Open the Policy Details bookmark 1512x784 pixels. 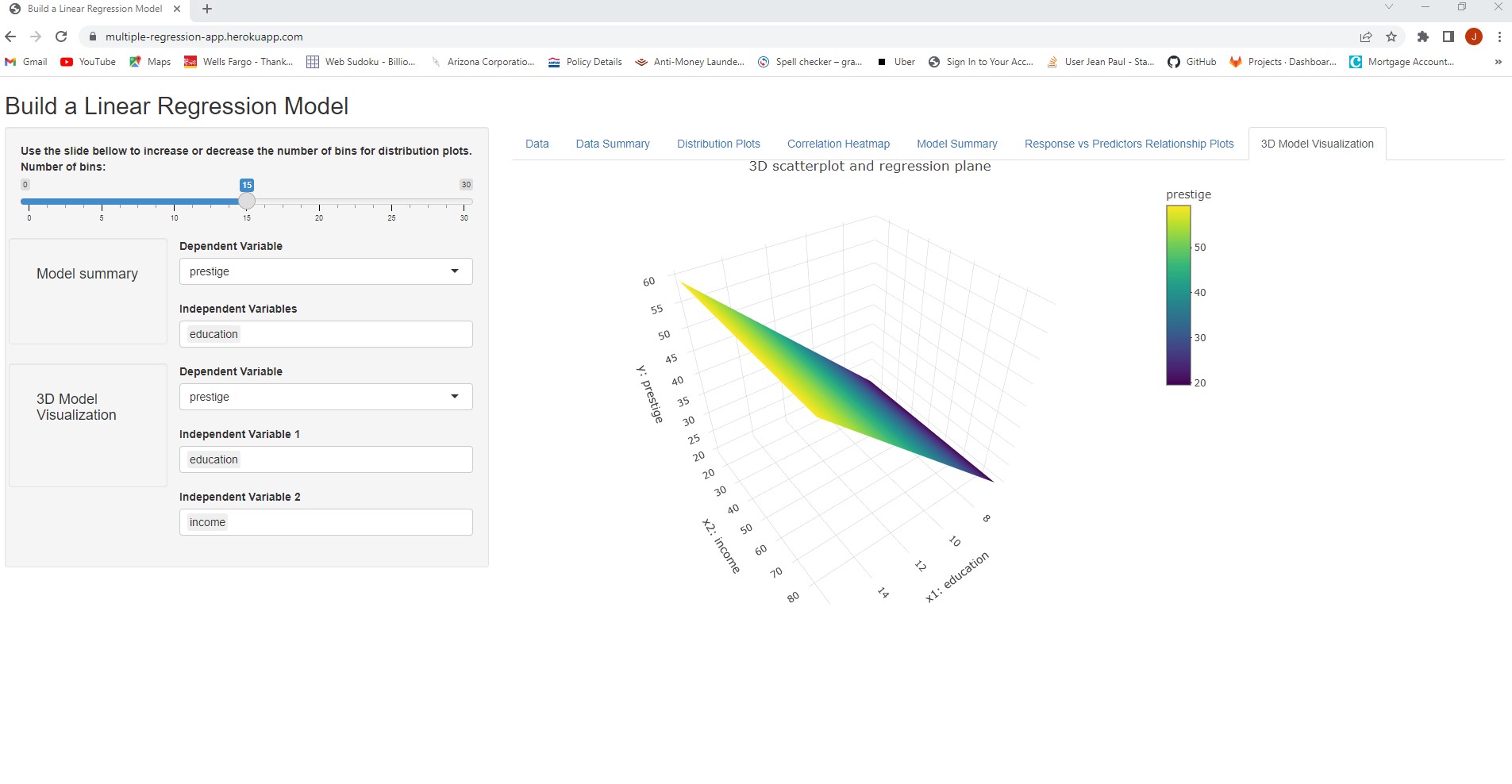(585, 62)
